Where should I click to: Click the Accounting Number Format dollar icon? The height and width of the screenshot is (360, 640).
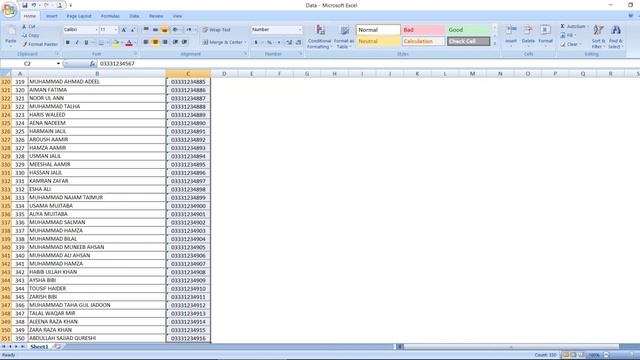[x=256, y=42]
